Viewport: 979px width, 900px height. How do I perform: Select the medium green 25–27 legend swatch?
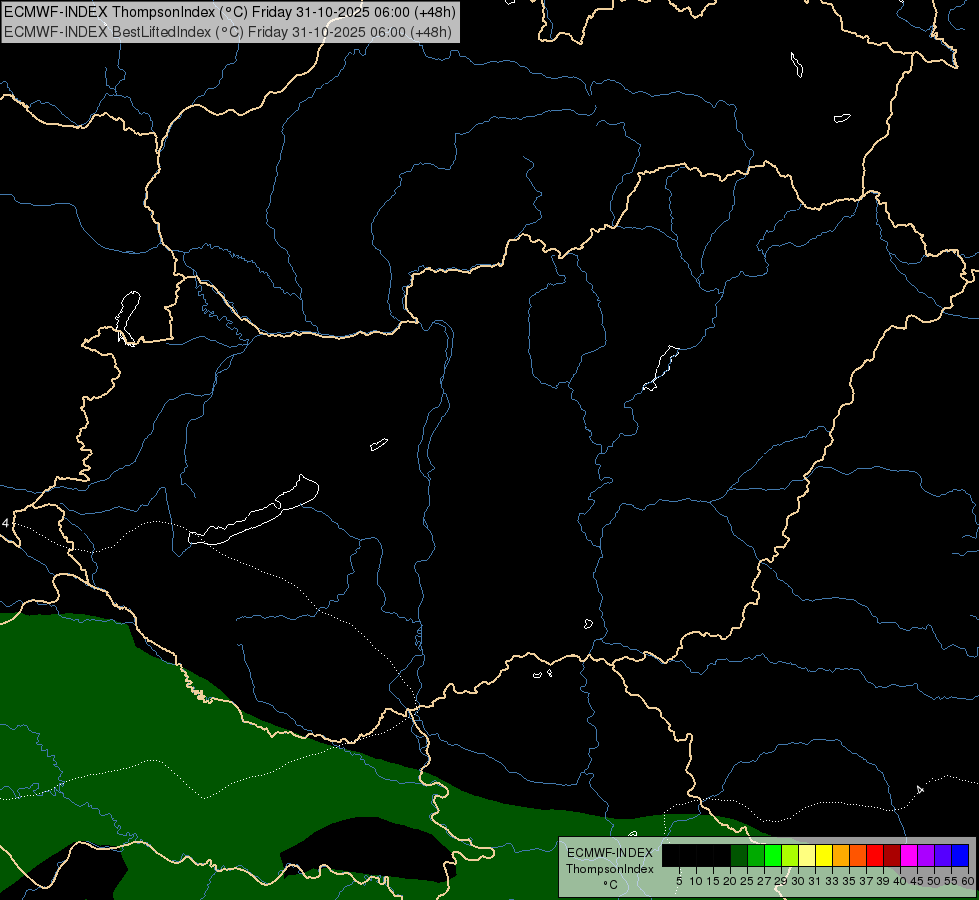coord(756,855)
